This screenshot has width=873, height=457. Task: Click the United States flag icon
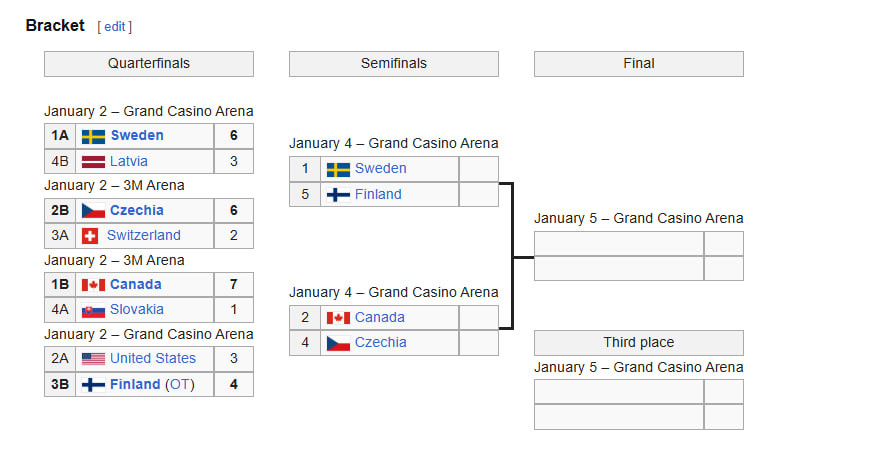pyautogui.click(x=93, y=359)
